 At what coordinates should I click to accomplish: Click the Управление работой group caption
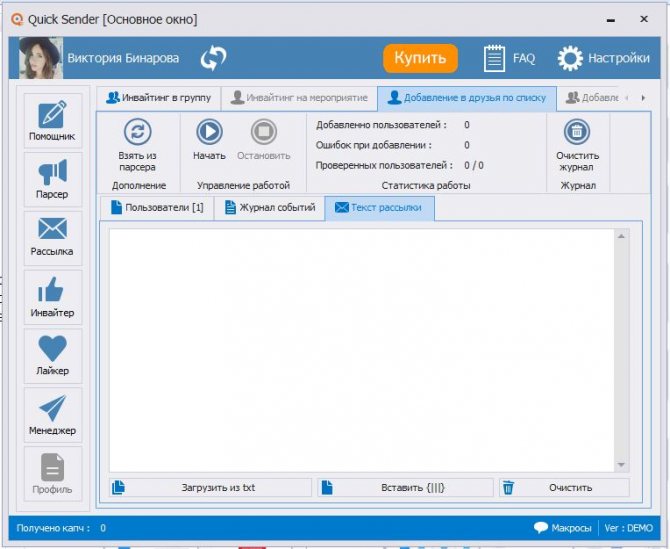click(x=244, y=185)
